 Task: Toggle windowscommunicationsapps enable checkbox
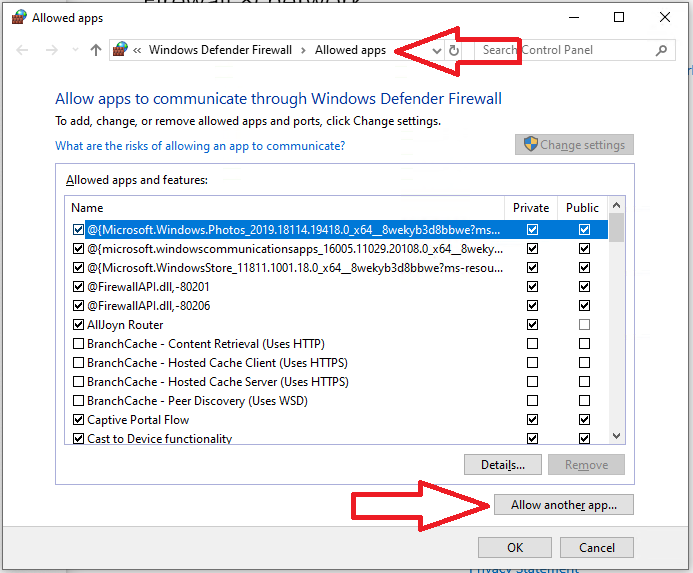click(78, 248)
